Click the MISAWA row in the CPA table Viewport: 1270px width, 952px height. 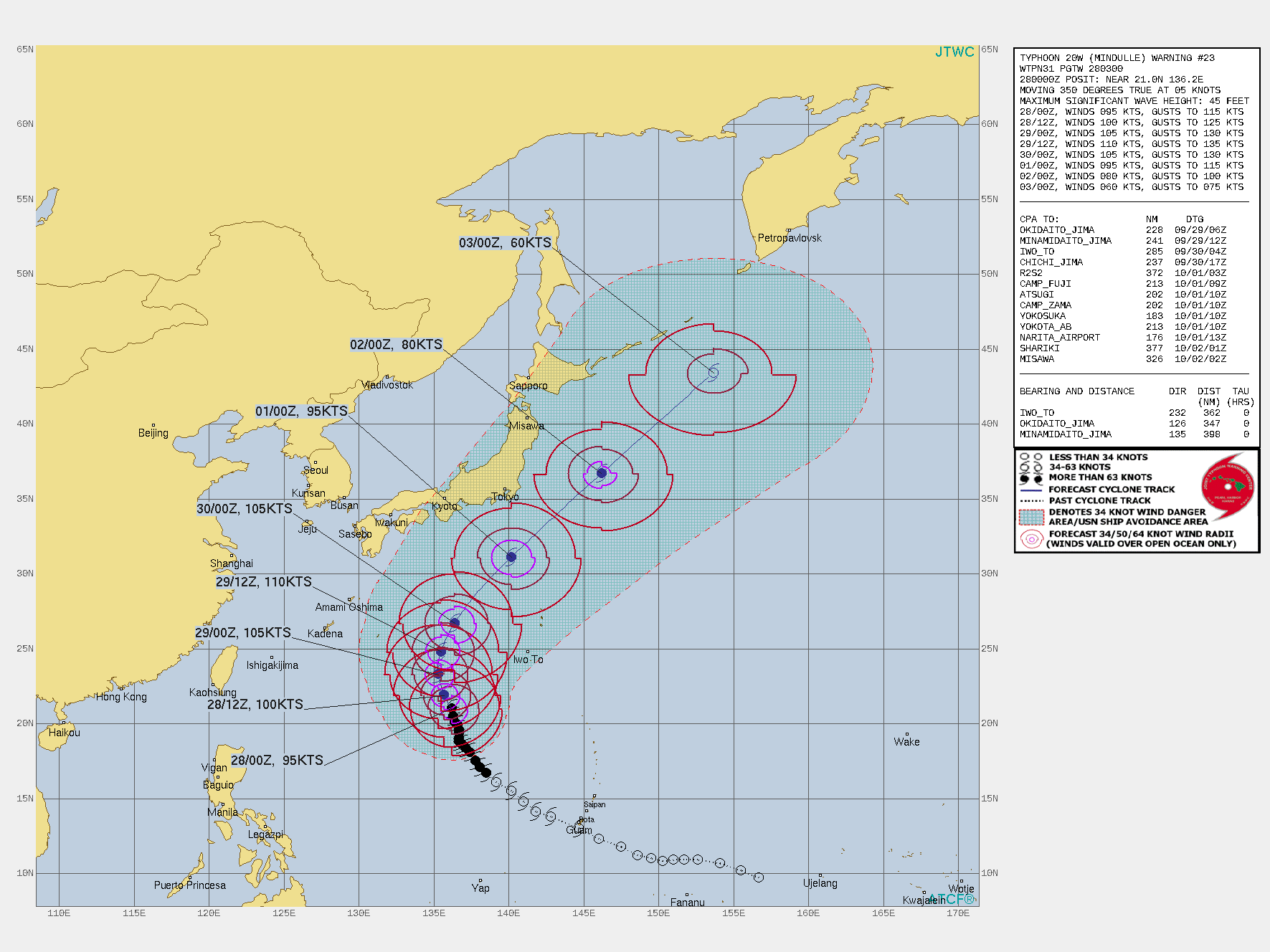[x=1123, y=359]
